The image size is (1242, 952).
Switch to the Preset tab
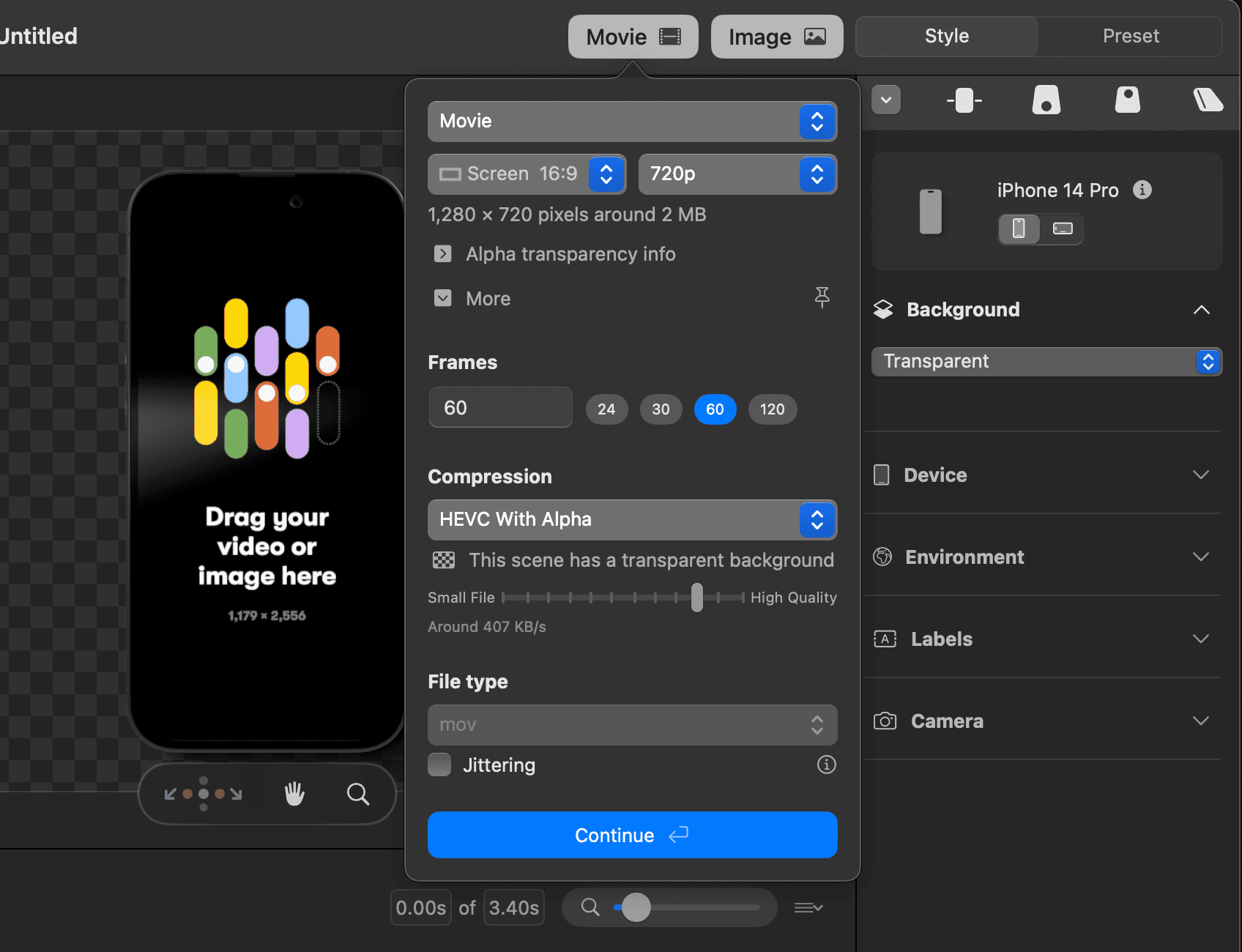pos(1130,36)
